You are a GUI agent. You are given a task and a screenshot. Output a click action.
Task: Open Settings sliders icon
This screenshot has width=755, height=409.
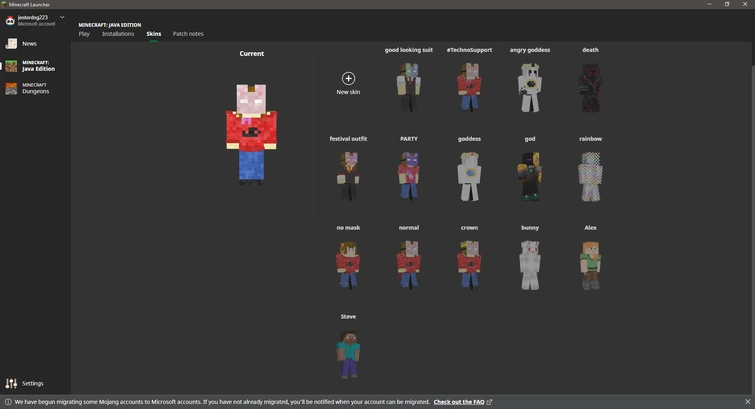tap(11, 383)
